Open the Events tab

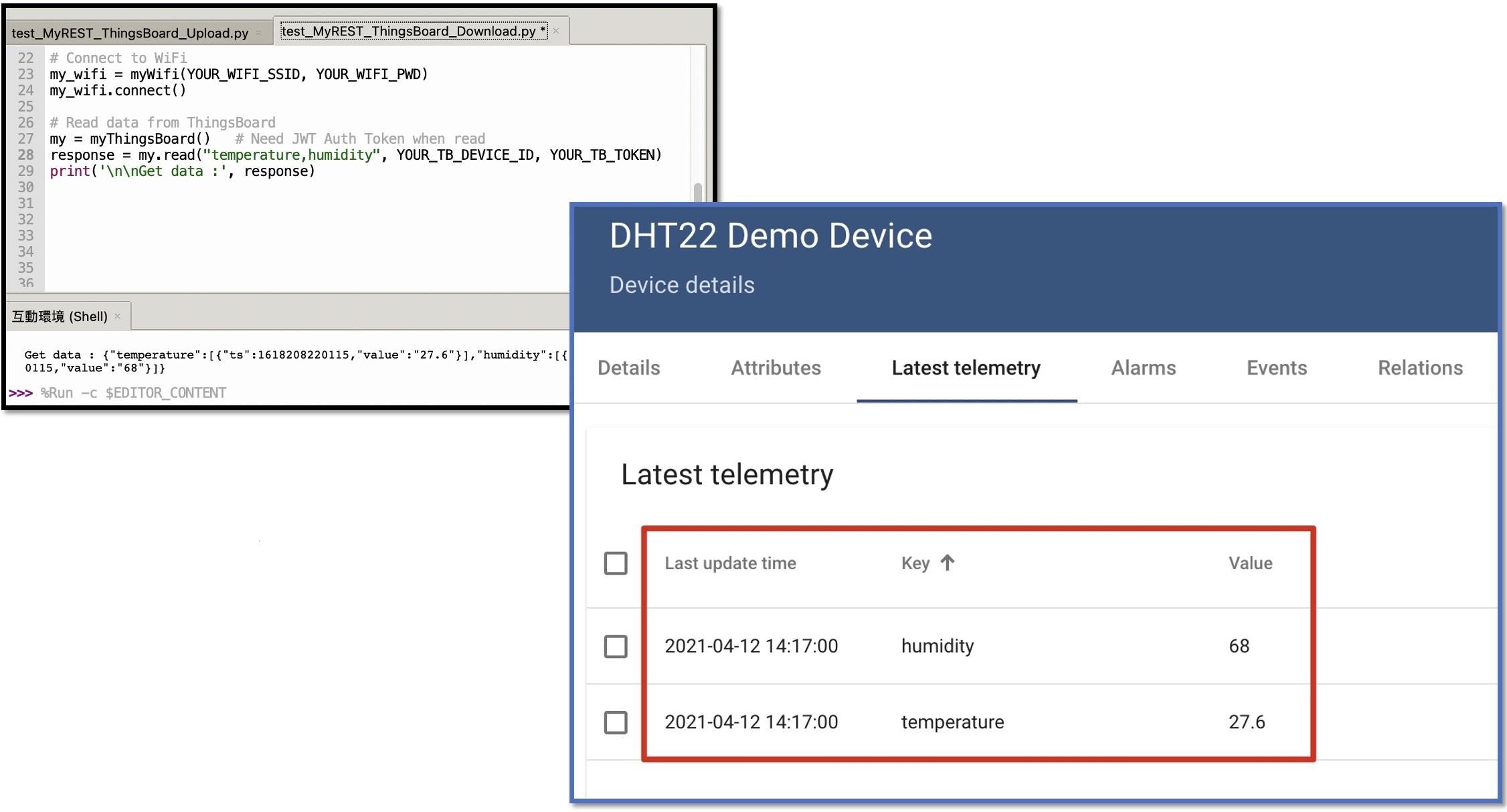pos(1276,367)
